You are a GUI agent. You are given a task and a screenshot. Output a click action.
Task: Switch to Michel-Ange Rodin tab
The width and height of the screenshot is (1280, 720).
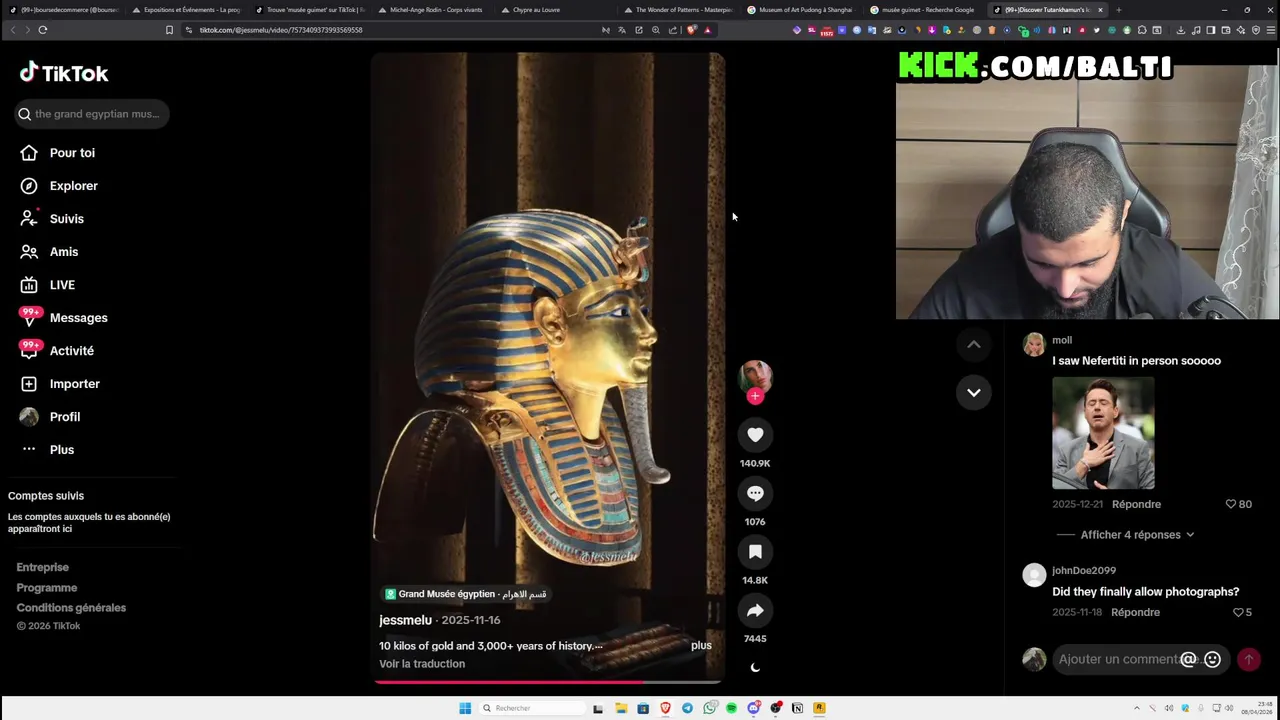coord(432,10)
